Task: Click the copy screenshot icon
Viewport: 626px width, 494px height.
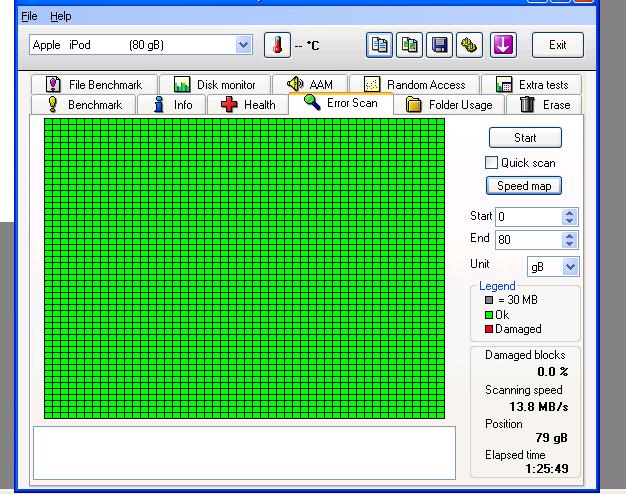Action: [410, 45]
